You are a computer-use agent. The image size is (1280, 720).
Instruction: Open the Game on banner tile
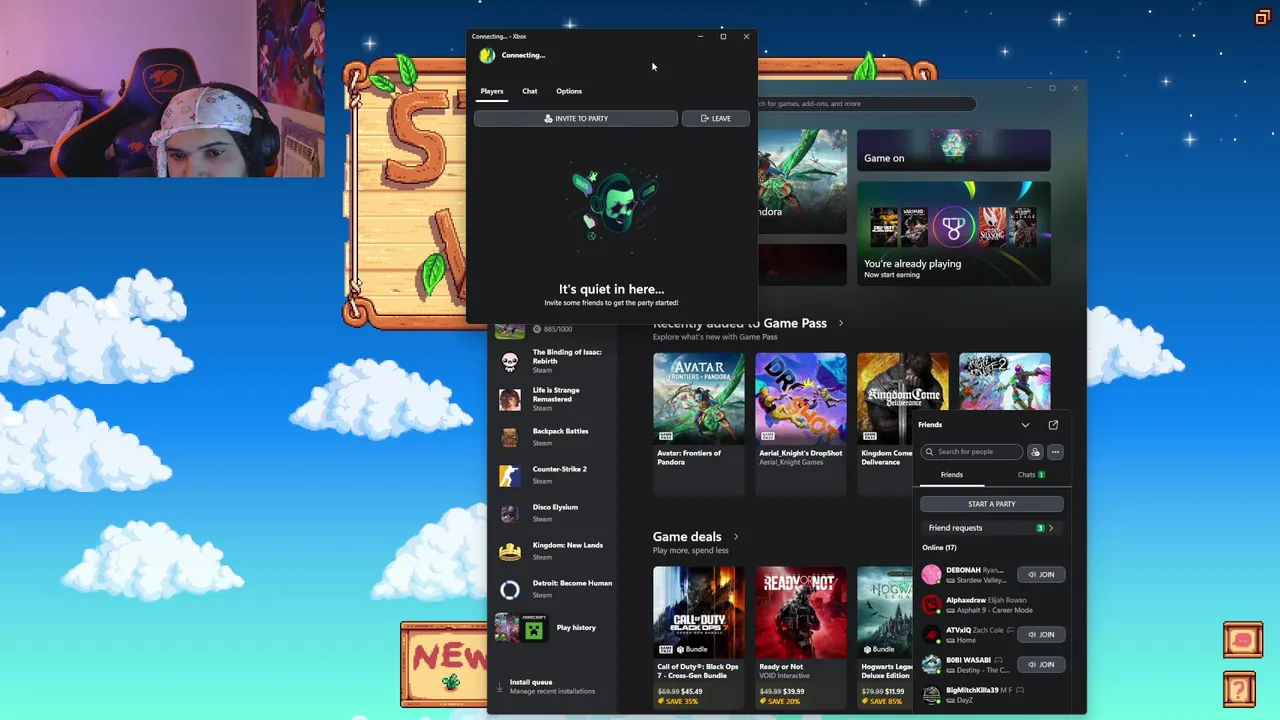click(x=954, y=150)
